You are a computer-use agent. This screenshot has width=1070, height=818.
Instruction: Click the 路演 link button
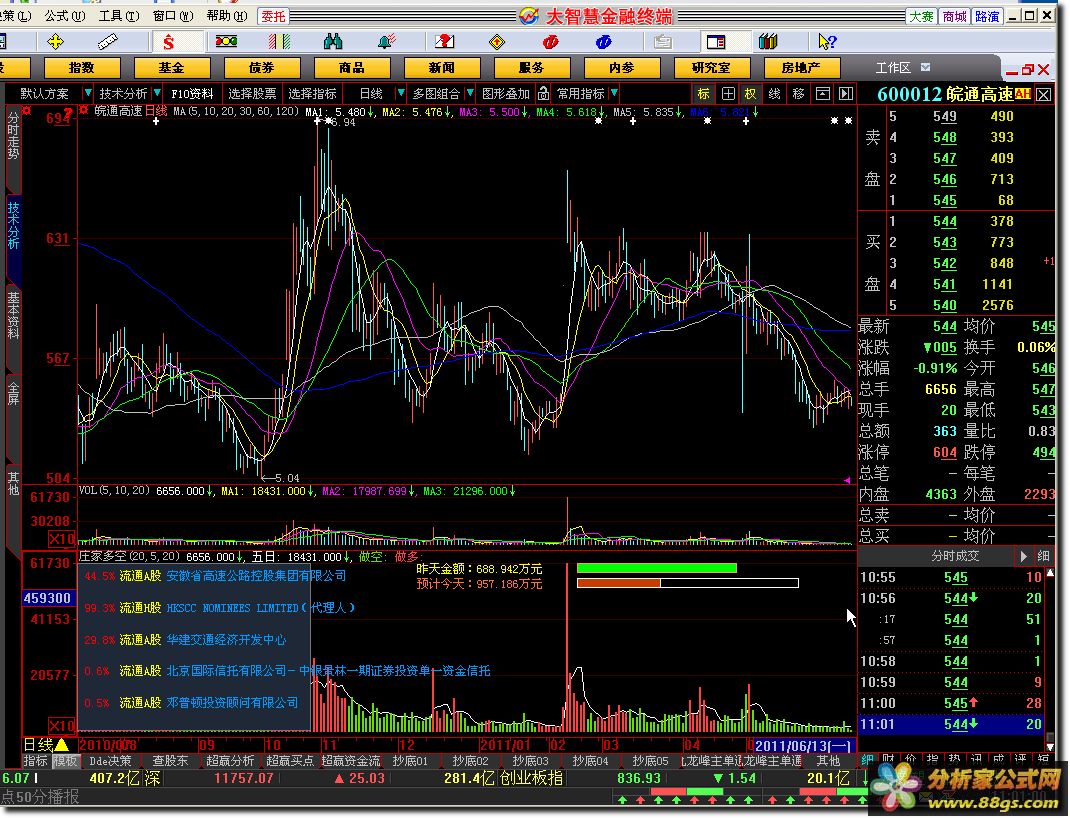tap(987, 16)
